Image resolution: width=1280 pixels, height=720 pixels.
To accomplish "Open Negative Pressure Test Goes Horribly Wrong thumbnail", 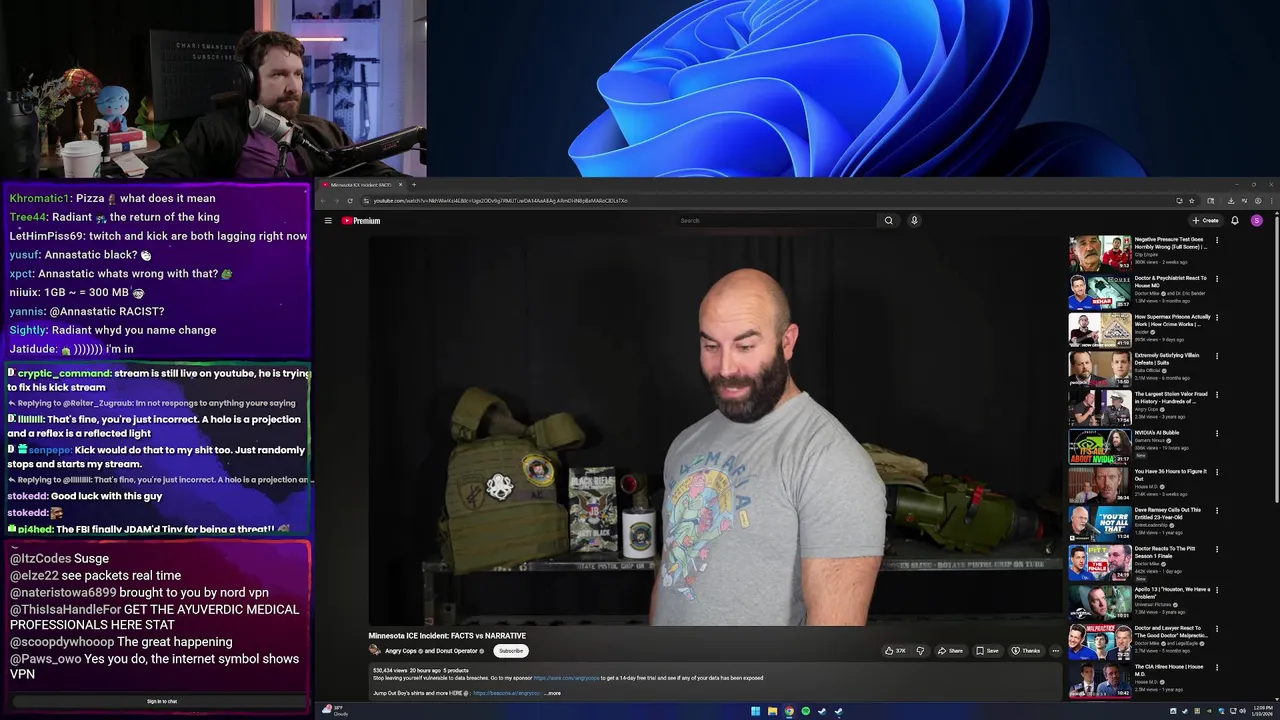I will [1100, 254].
